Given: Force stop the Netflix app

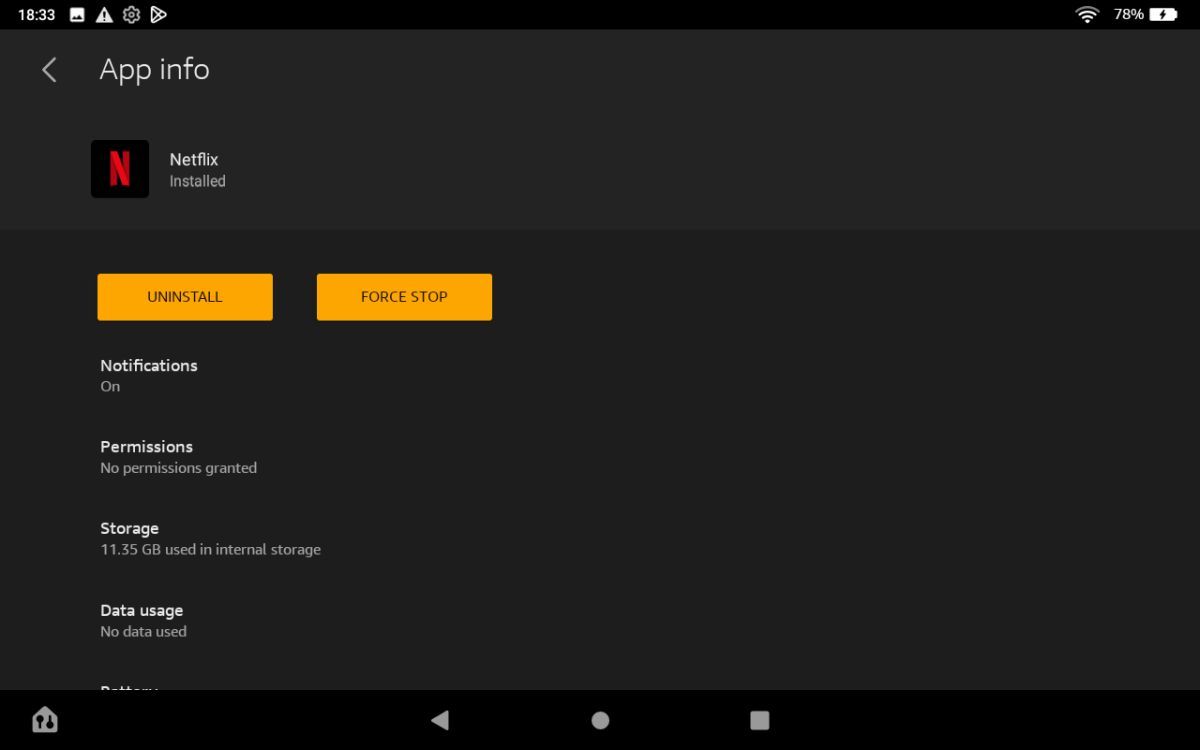Looking at the screenshot, I should tap(404, 297).
